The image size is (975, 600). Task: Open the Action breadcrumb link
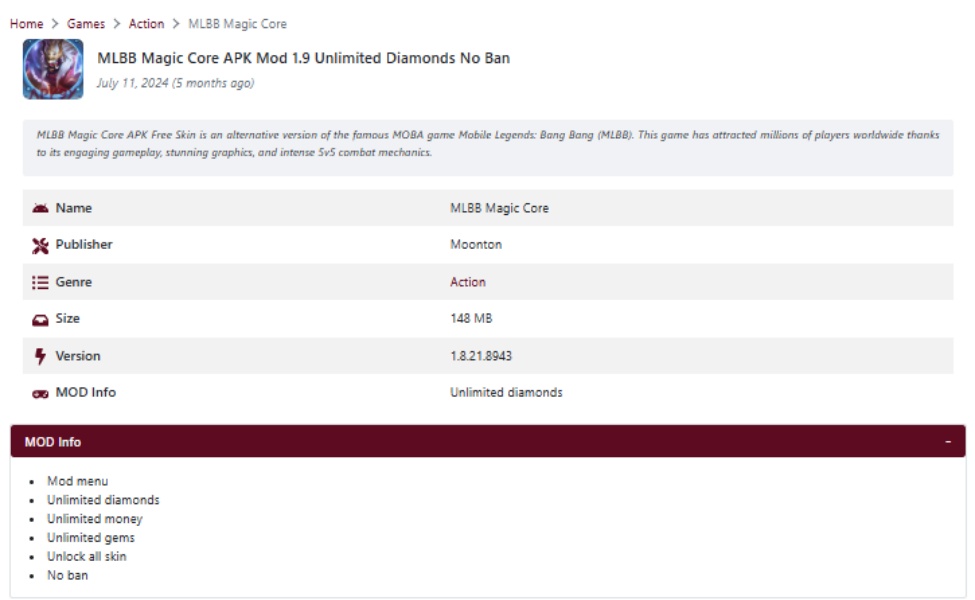pyautogui.click(x=146, y=24)
